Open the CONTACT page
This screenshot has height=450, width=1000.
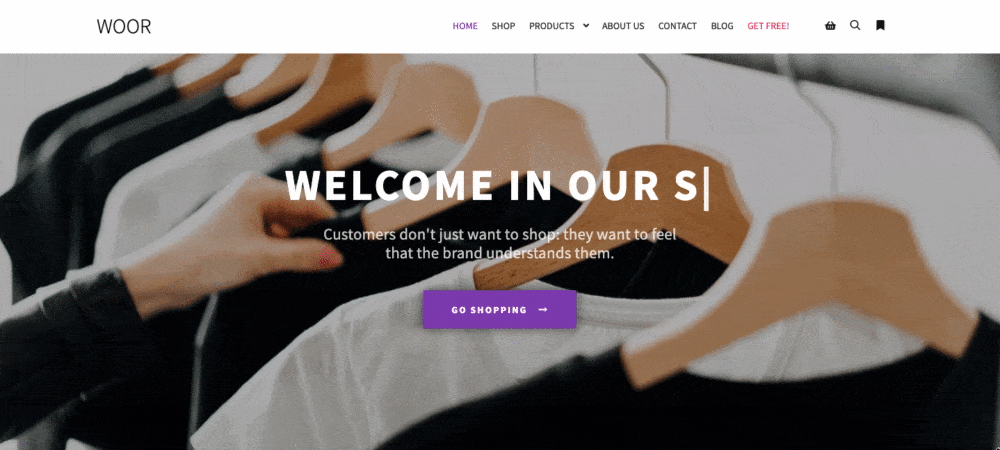[677, 26]
